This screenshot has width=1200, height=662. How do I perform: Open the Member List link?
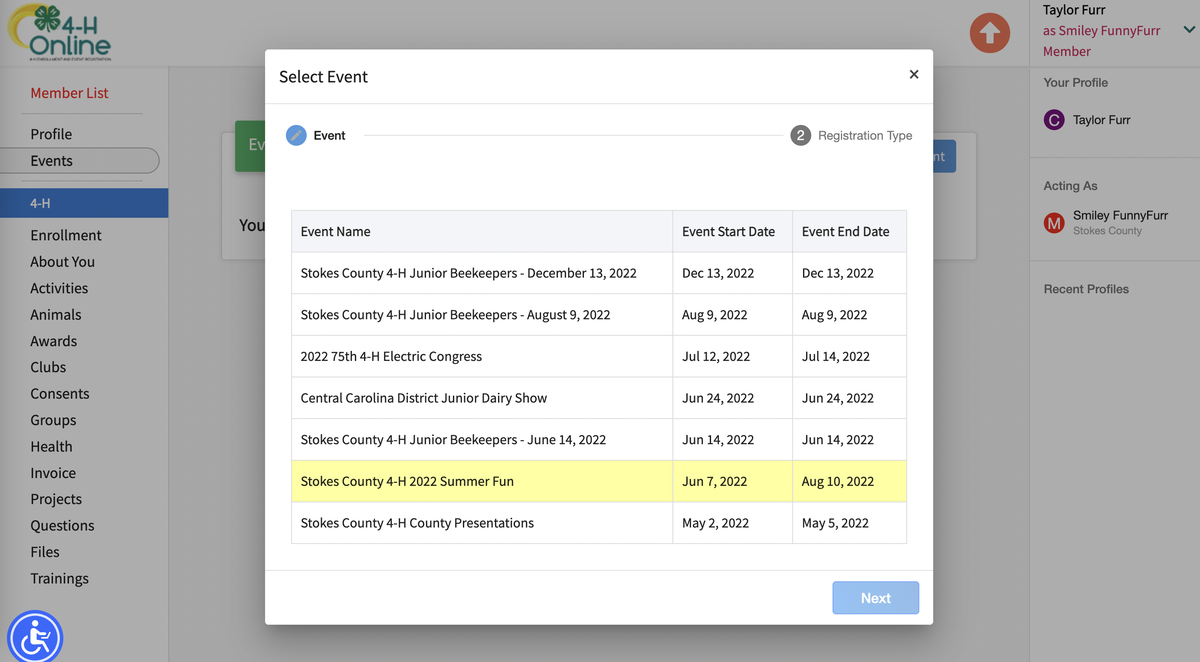tap(69, 93)
